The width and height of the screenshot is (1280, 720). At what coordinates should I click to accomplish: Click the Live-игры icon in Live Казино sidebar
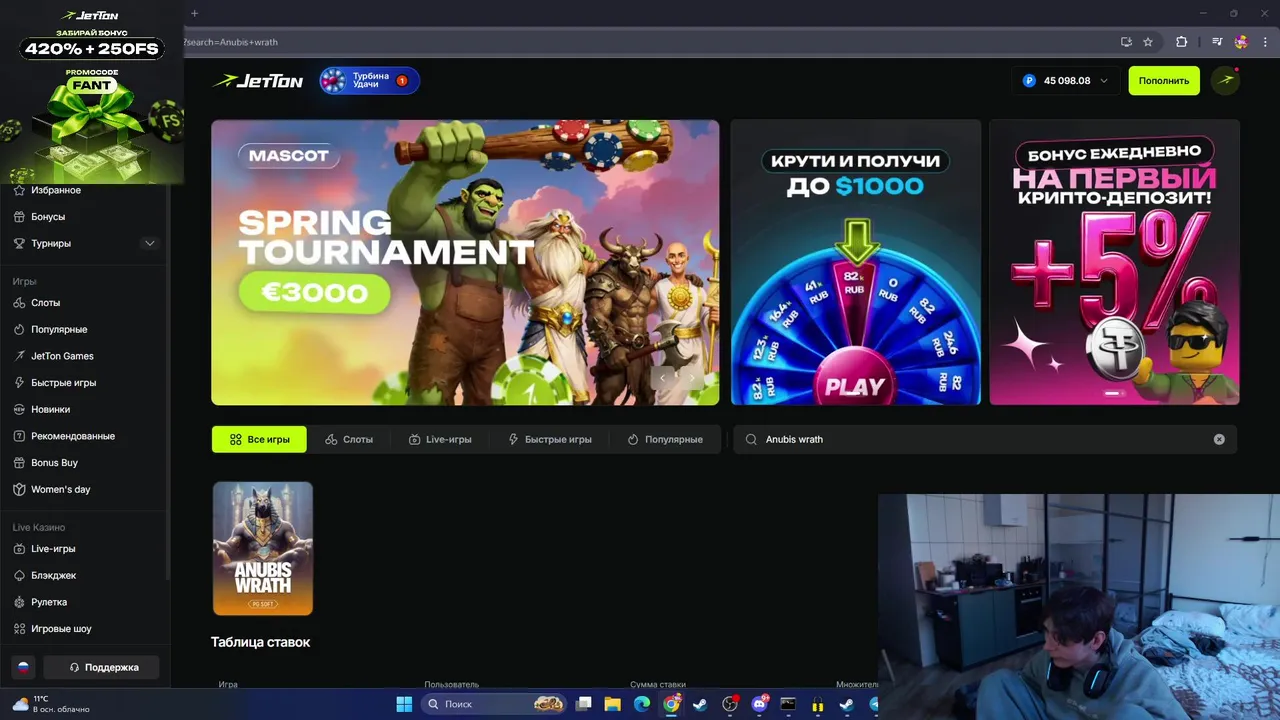coord(19,549)
